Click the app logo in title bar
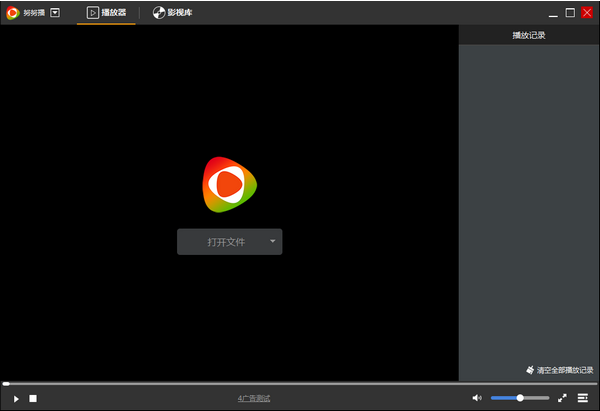 (x=13, y=13)
